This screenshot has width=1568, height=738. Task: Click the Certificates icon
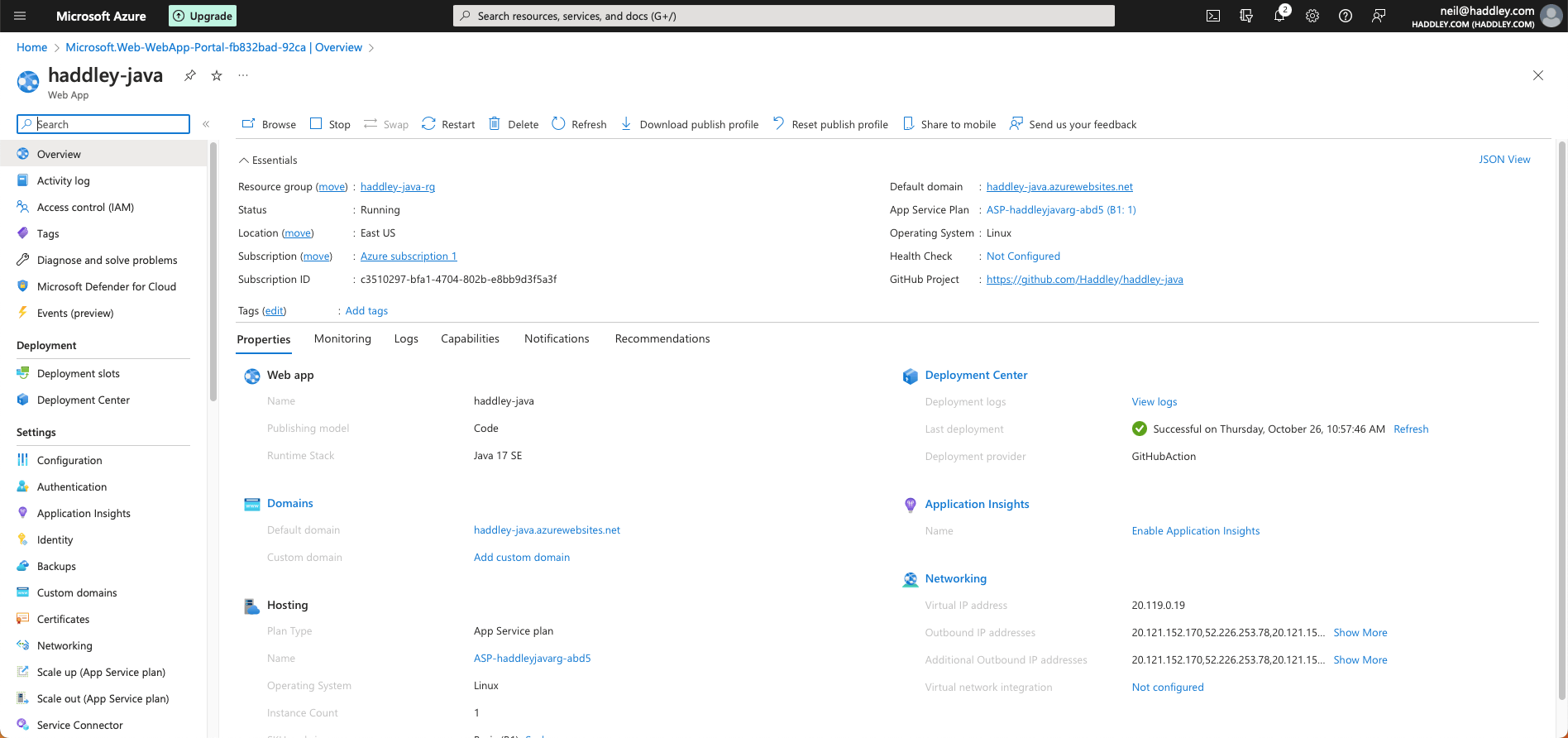tap(23, 619)
